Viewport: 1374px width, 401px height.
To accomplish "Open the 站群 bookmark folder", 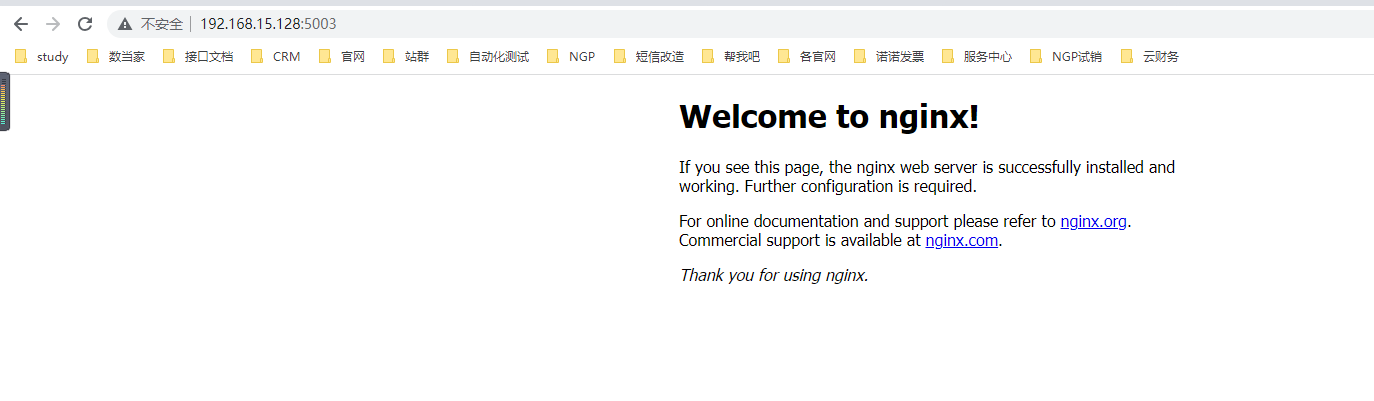I will [x=406, y=57].
